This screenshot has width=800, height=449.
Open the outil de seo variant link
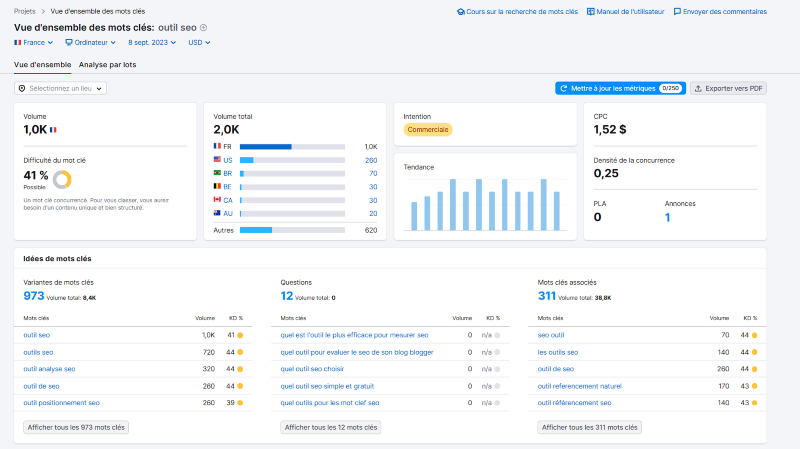[41, 386]
